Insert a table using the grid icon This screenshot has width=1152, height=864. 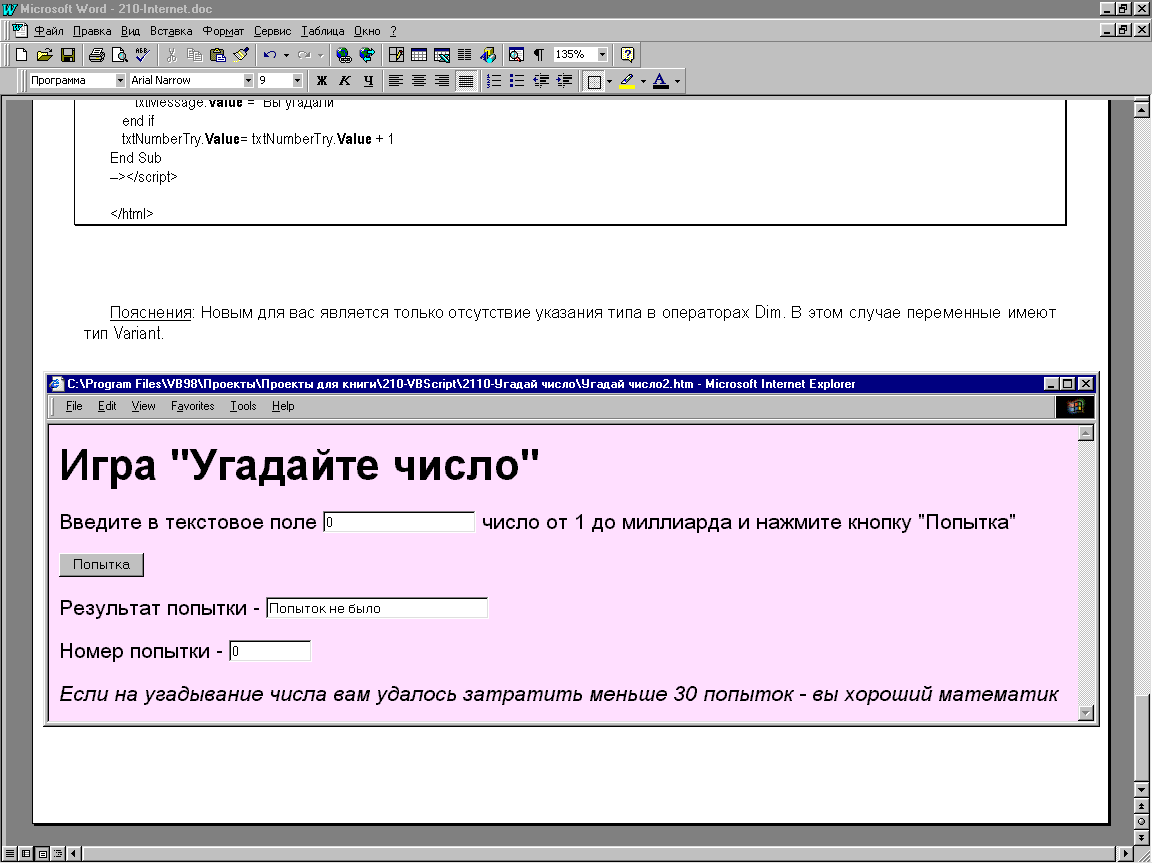coord(419,54)
